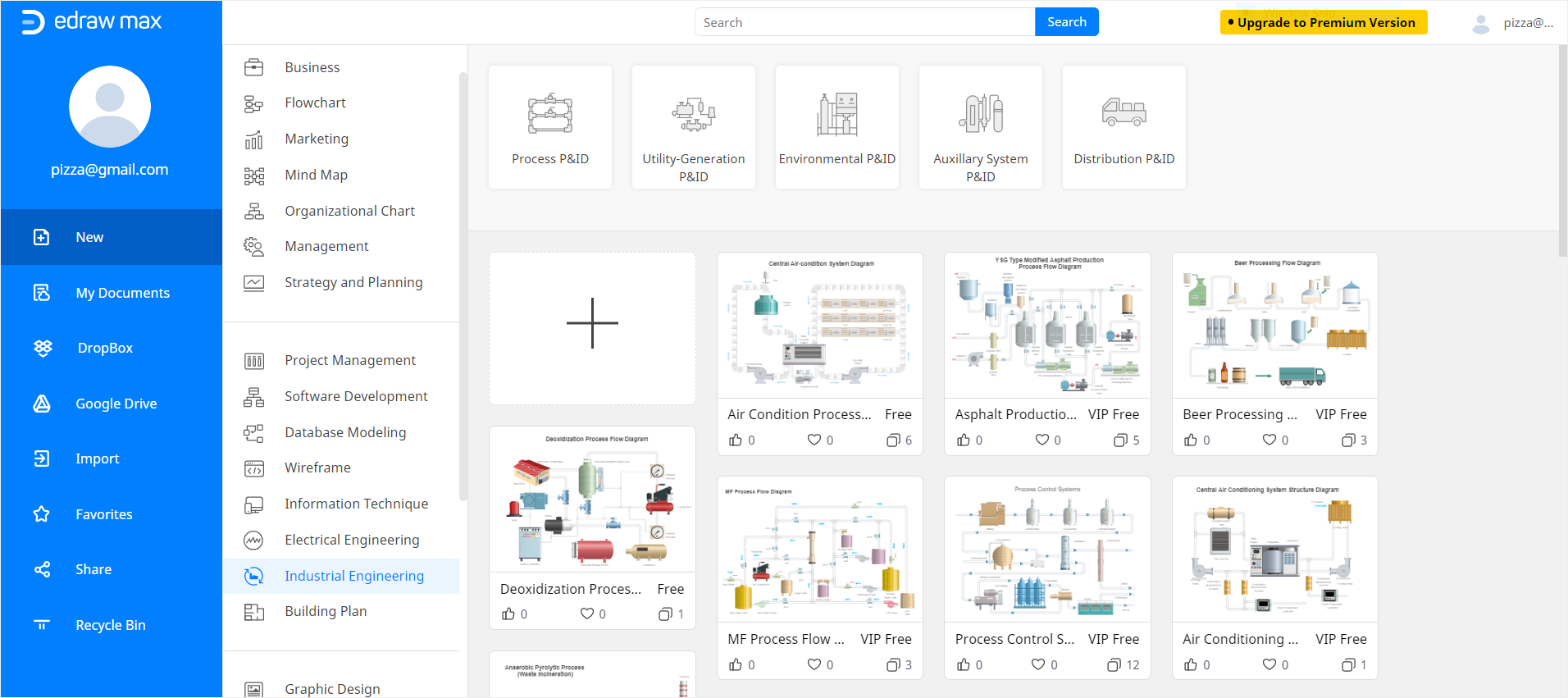1568x698 pixels.
Task: Click the Marketing category icon
Action: point(254,139)
